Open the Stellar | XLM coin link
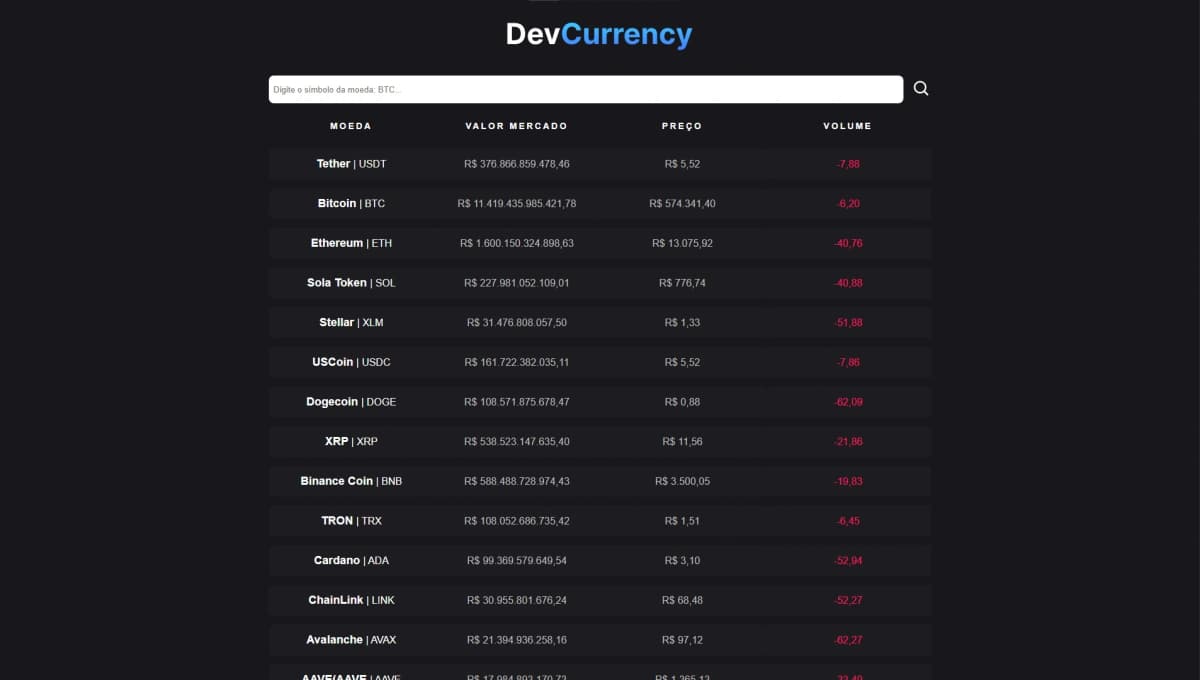 (x=351, y=322)
